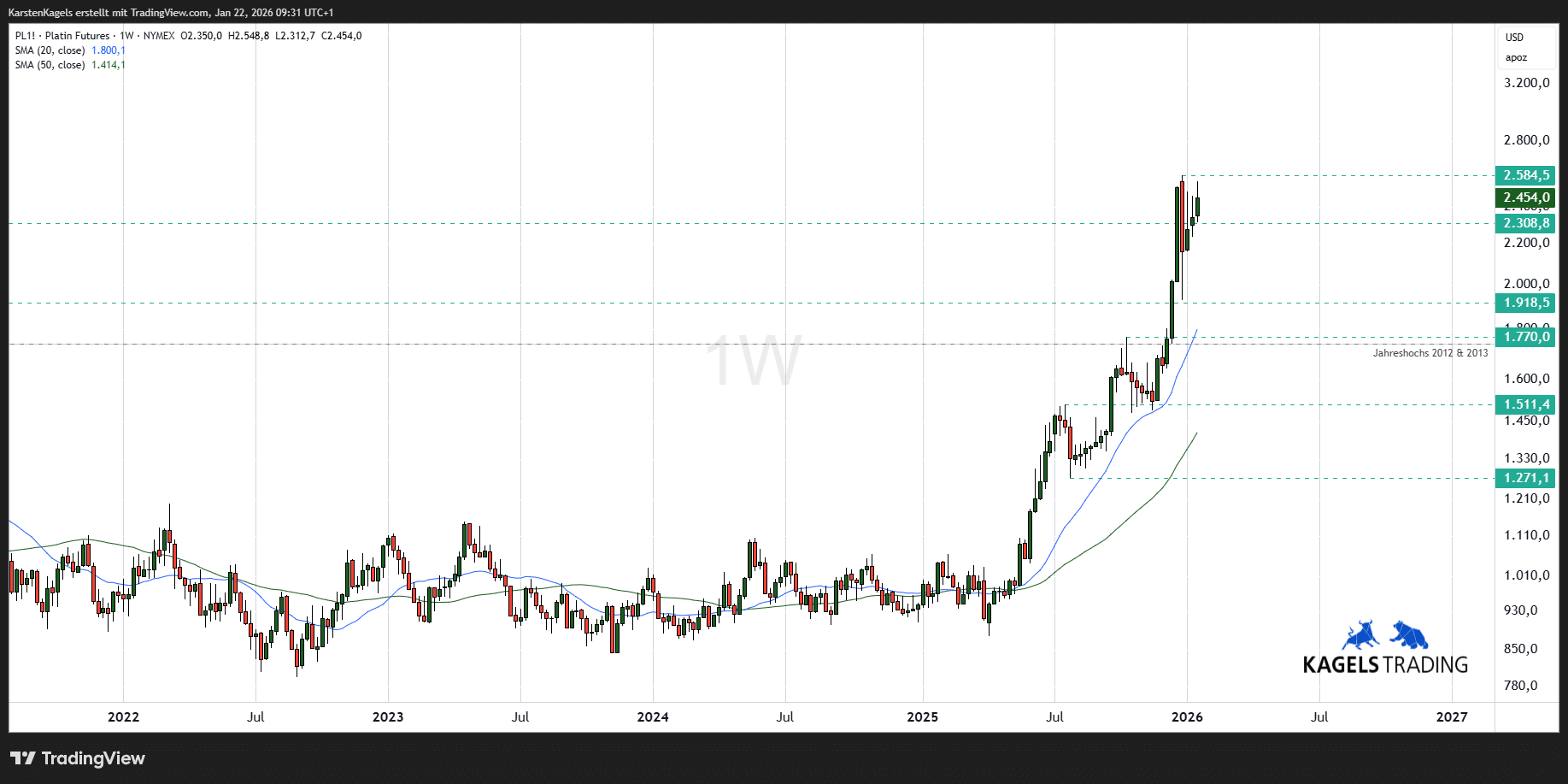Image resolution: width=1568 pixels, height=784 pixels.
Task: Click the TradingView logo icon at bottom left
Action: [23, 758]
